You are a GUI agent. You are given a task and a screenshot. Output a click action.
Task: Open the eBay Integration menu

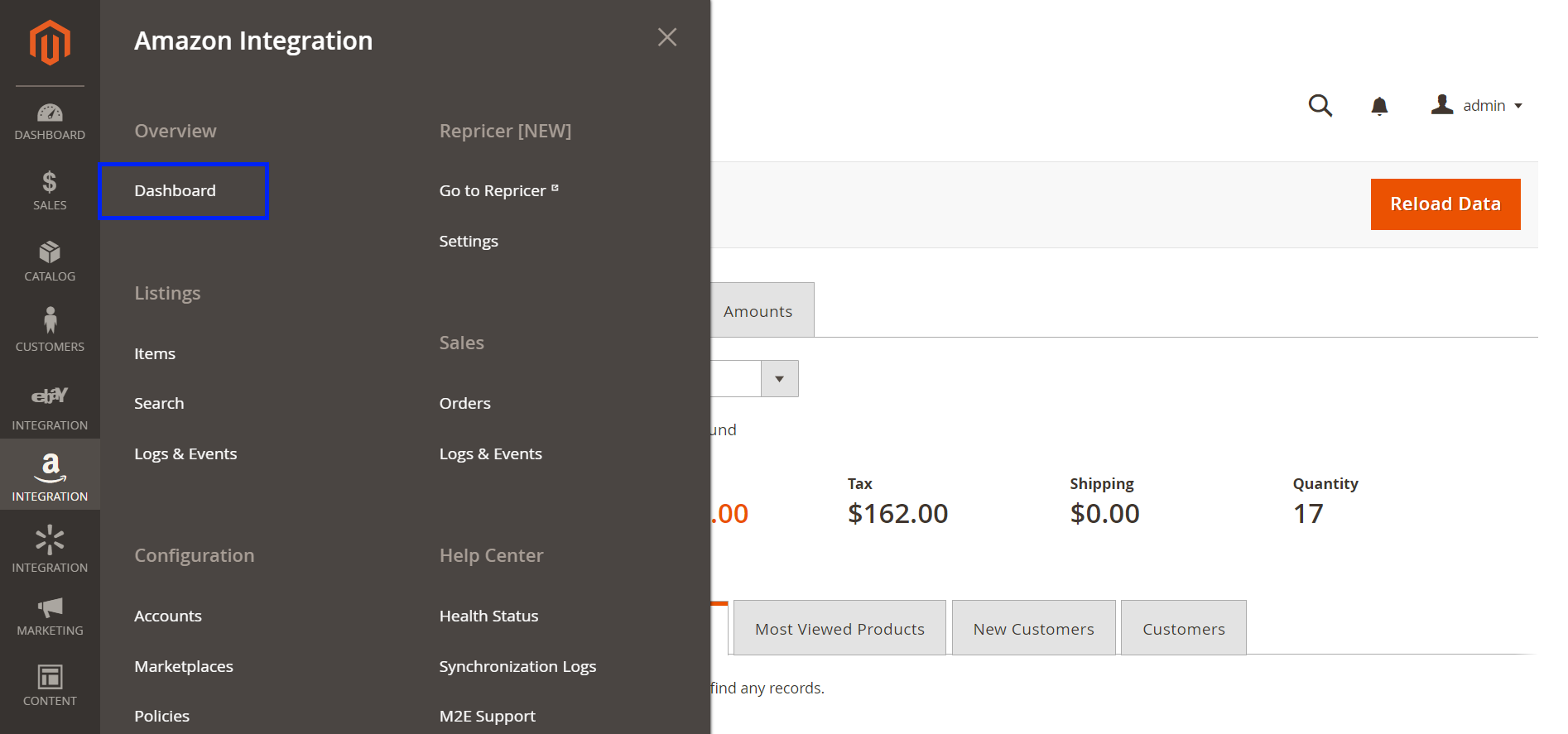point(50,408)
